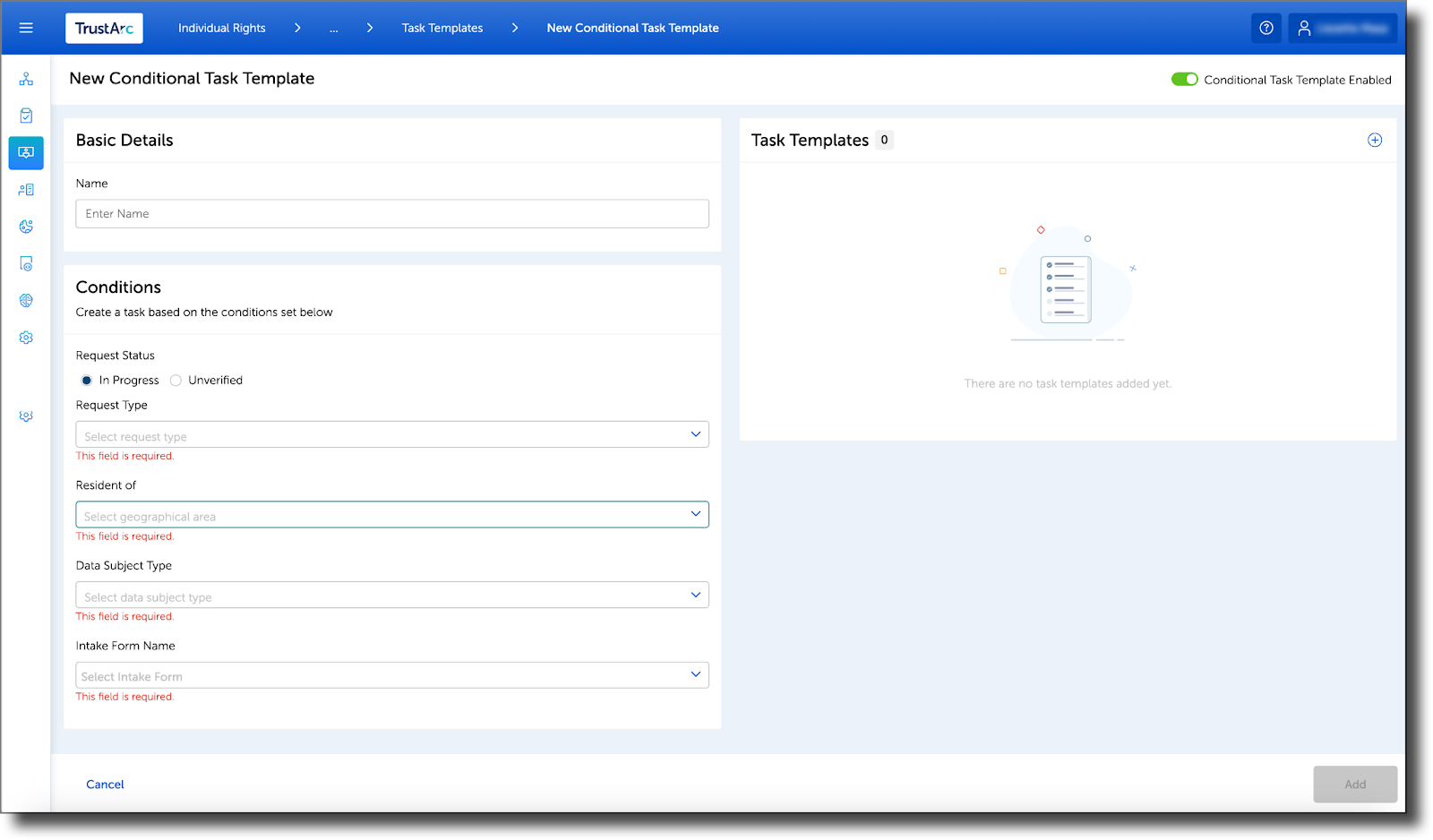Open the Select data subject type dropdown
The image size is (1433, 840).
point(391,595)
